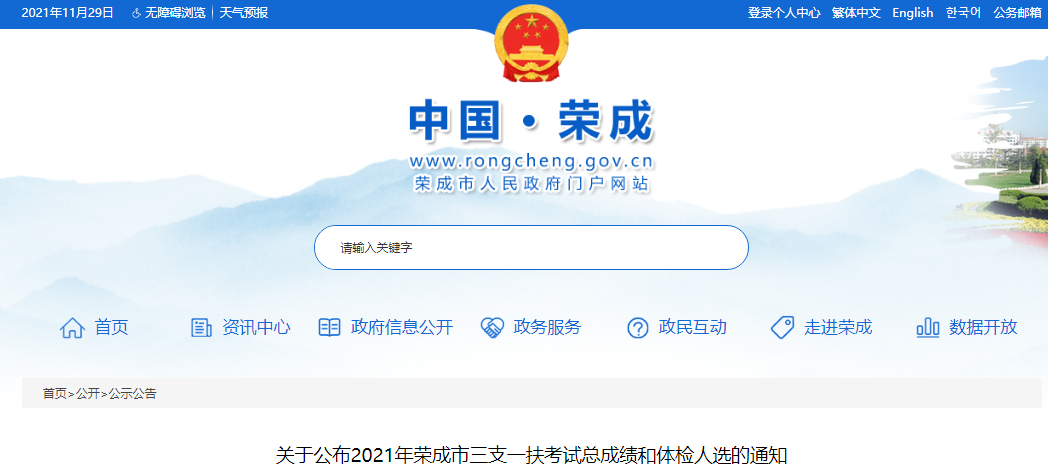The height and width of the screenshot is (475, 1048).
Task: Open the 首页 navigation menu item
Action: click(x=111, y=327)
